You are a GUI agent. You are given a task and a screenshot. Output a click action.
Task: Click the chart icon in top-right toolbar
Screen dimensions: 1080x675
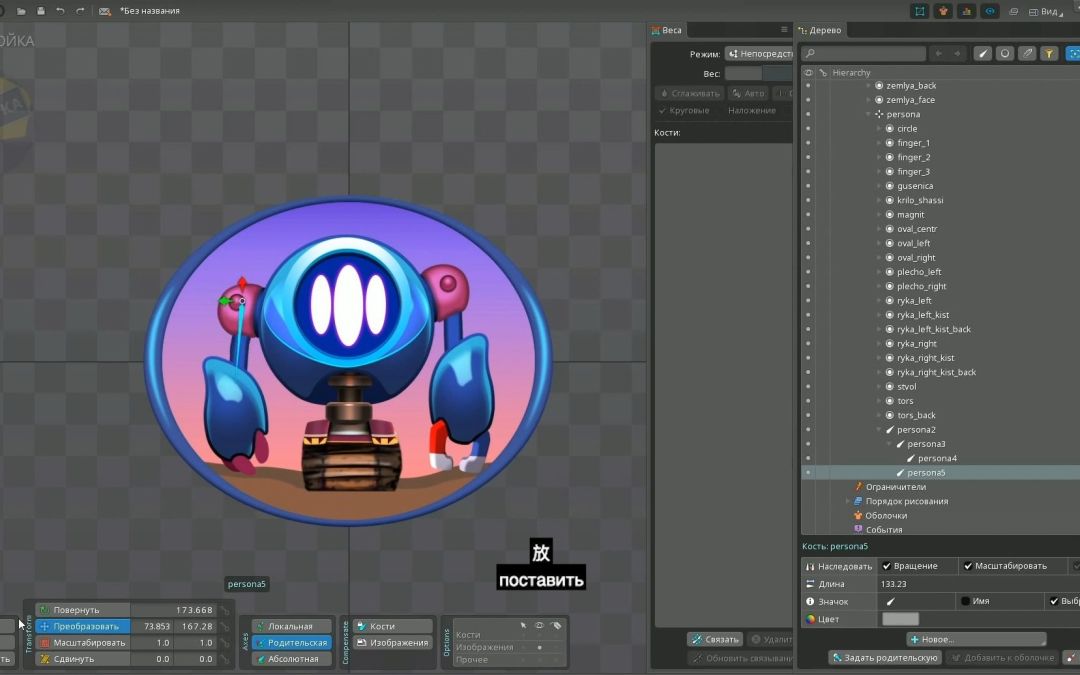point(966,11)
